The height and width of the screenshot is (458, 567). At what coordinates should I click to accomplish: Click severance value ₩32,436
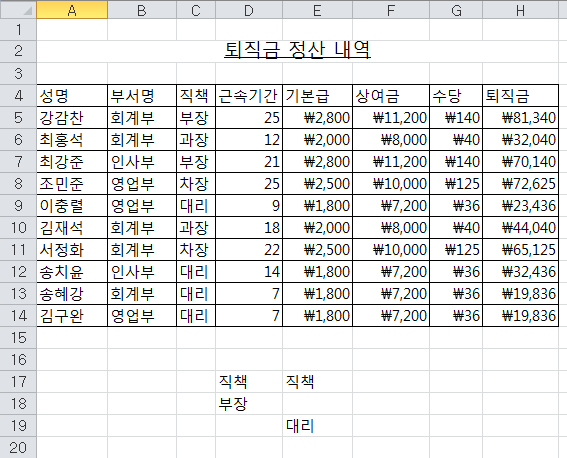[521, 272]
